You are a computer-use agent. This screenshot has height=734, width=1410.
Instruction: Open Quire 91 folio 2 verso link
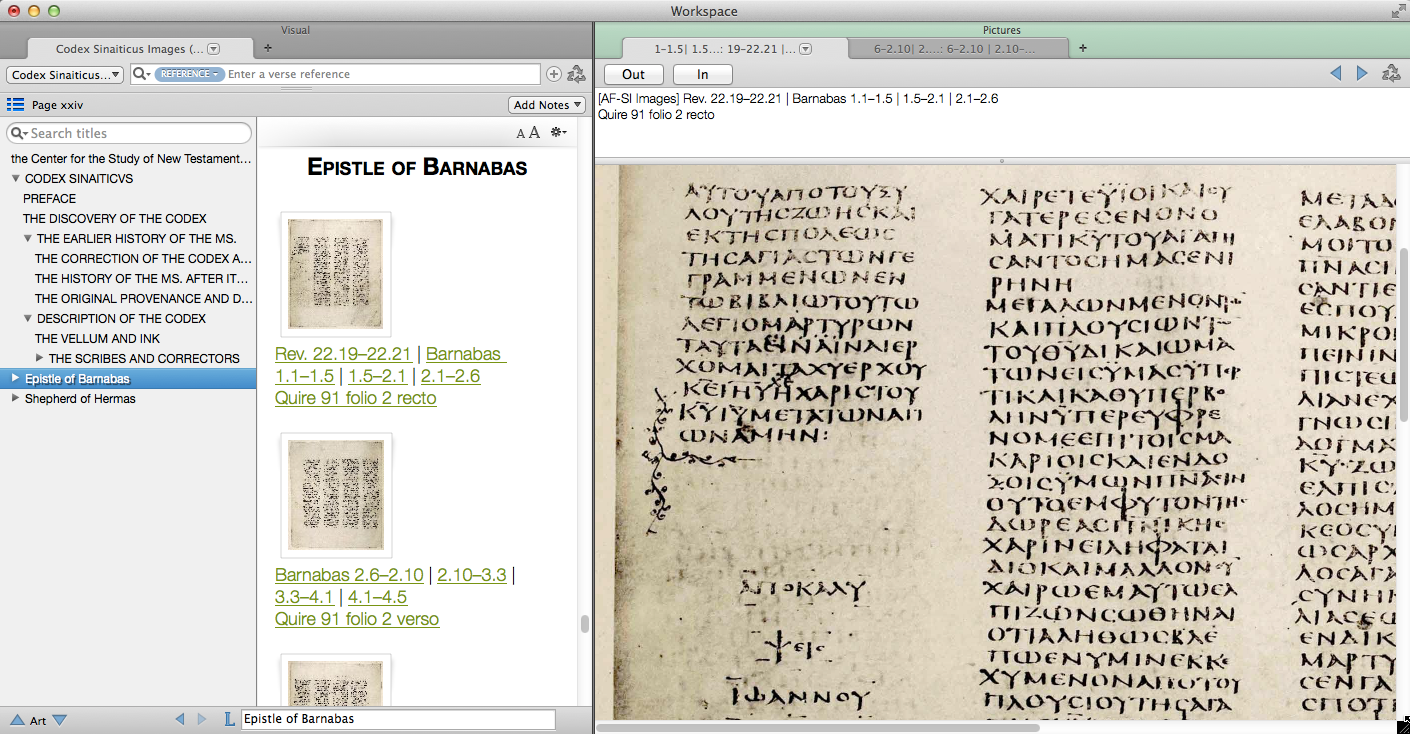[357, 619]
